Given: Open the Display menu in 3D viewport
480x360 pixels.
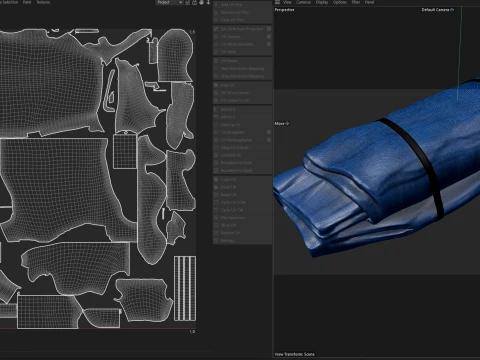Looking at the screenshot, I should (322, 2).
